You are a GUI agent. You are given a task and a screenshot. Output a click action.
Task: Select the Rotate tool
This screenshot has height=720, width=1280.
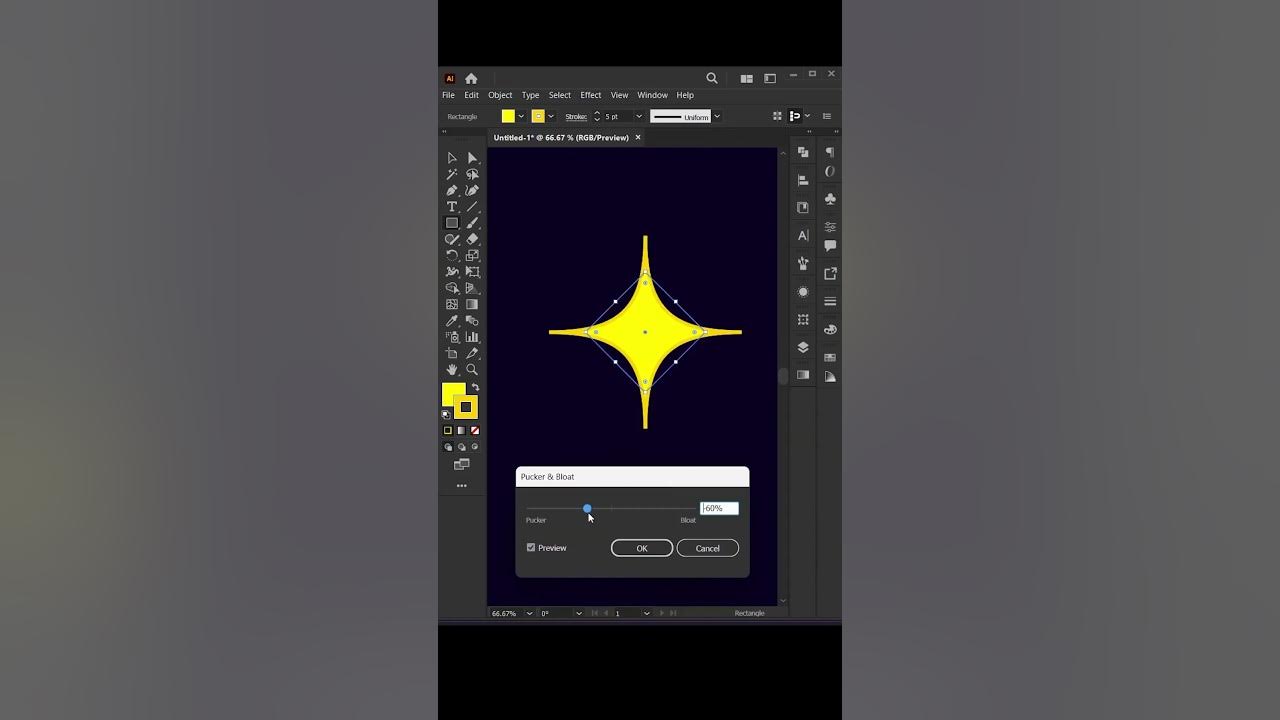coord(452,256)
